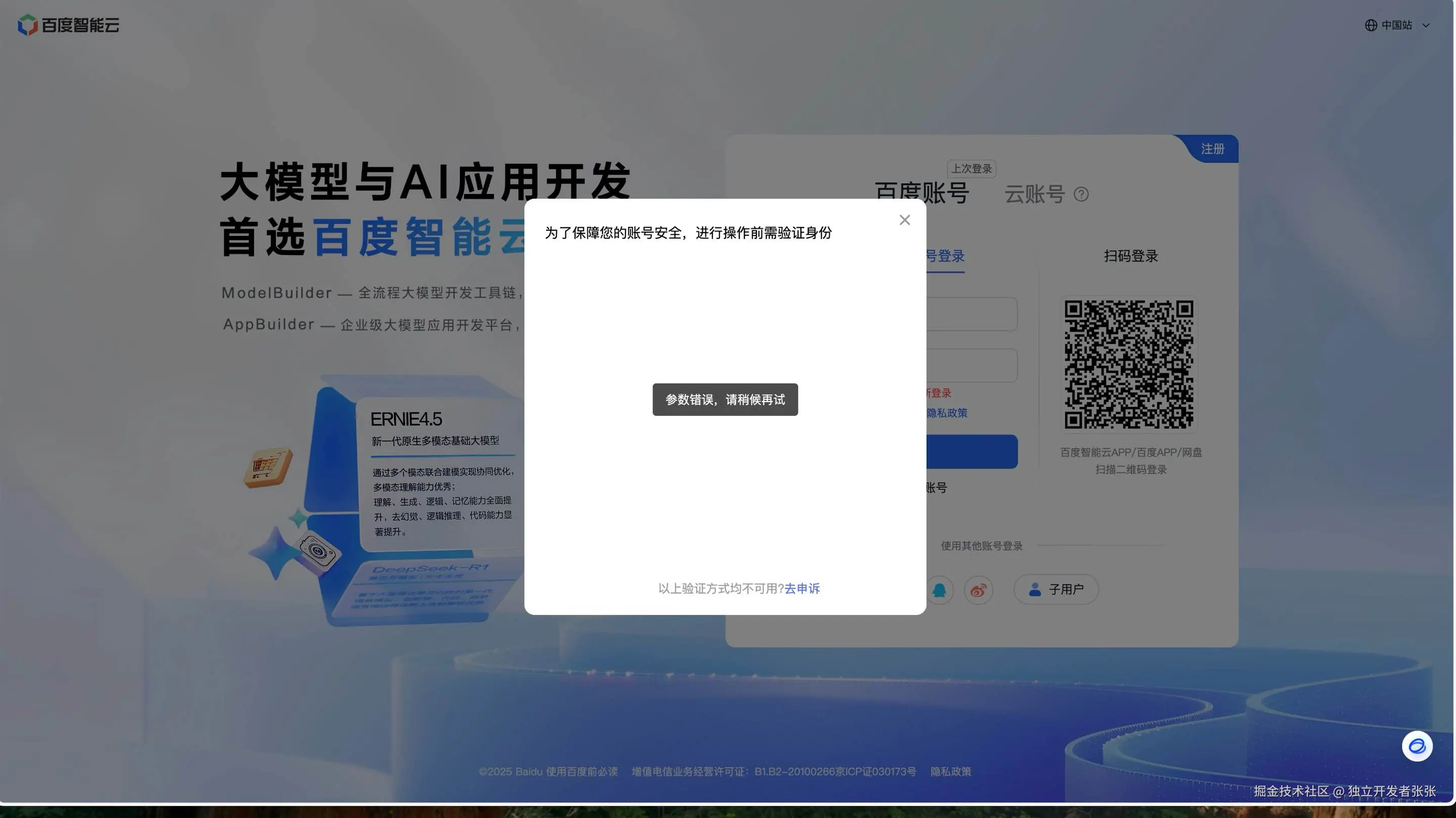The image size is (1456, 818).
Task: Select the Weibo login icon
Action: [978, 590]
